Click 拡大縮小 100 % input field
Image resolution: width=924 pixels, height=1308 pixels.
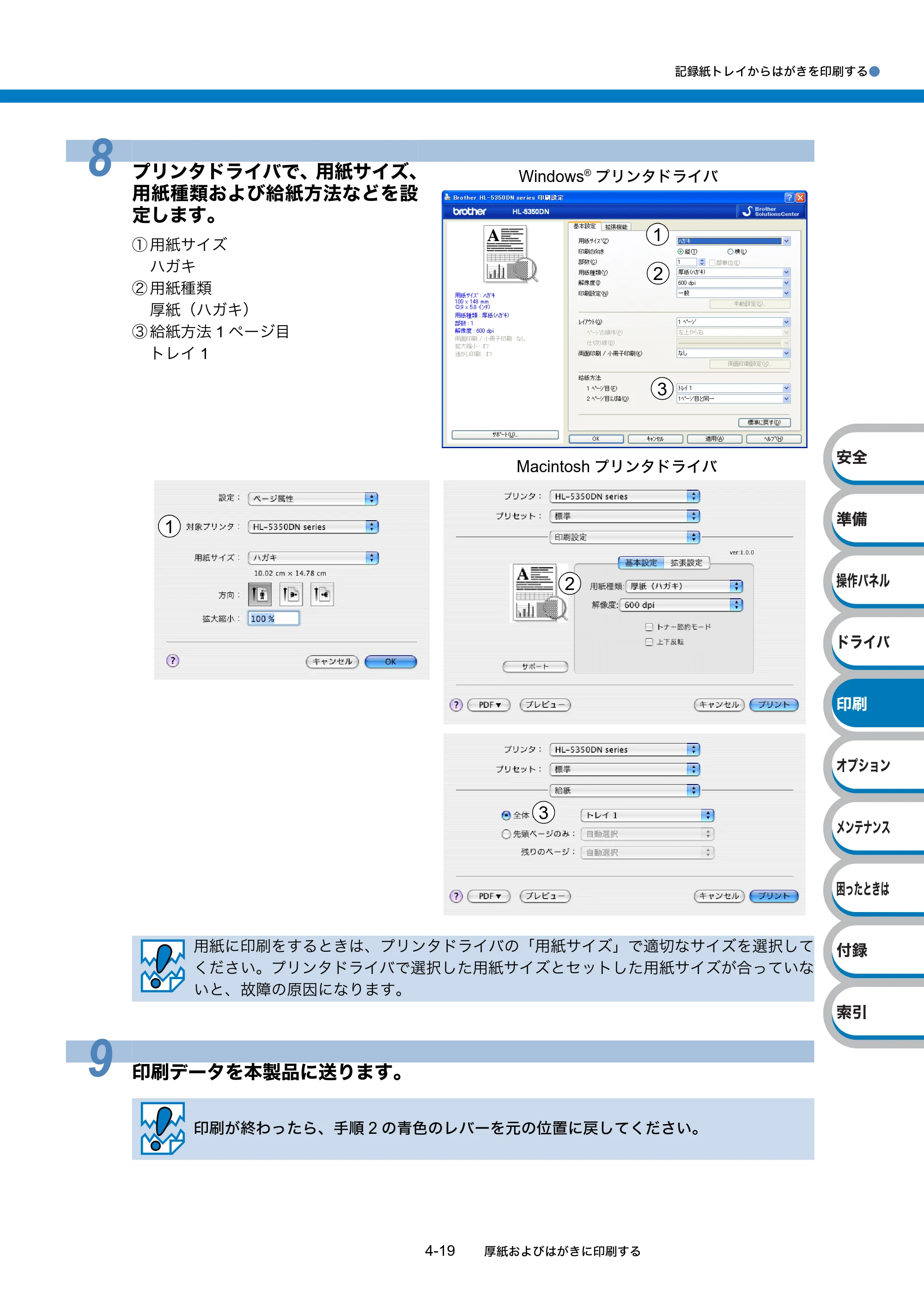tap(274, 619)
